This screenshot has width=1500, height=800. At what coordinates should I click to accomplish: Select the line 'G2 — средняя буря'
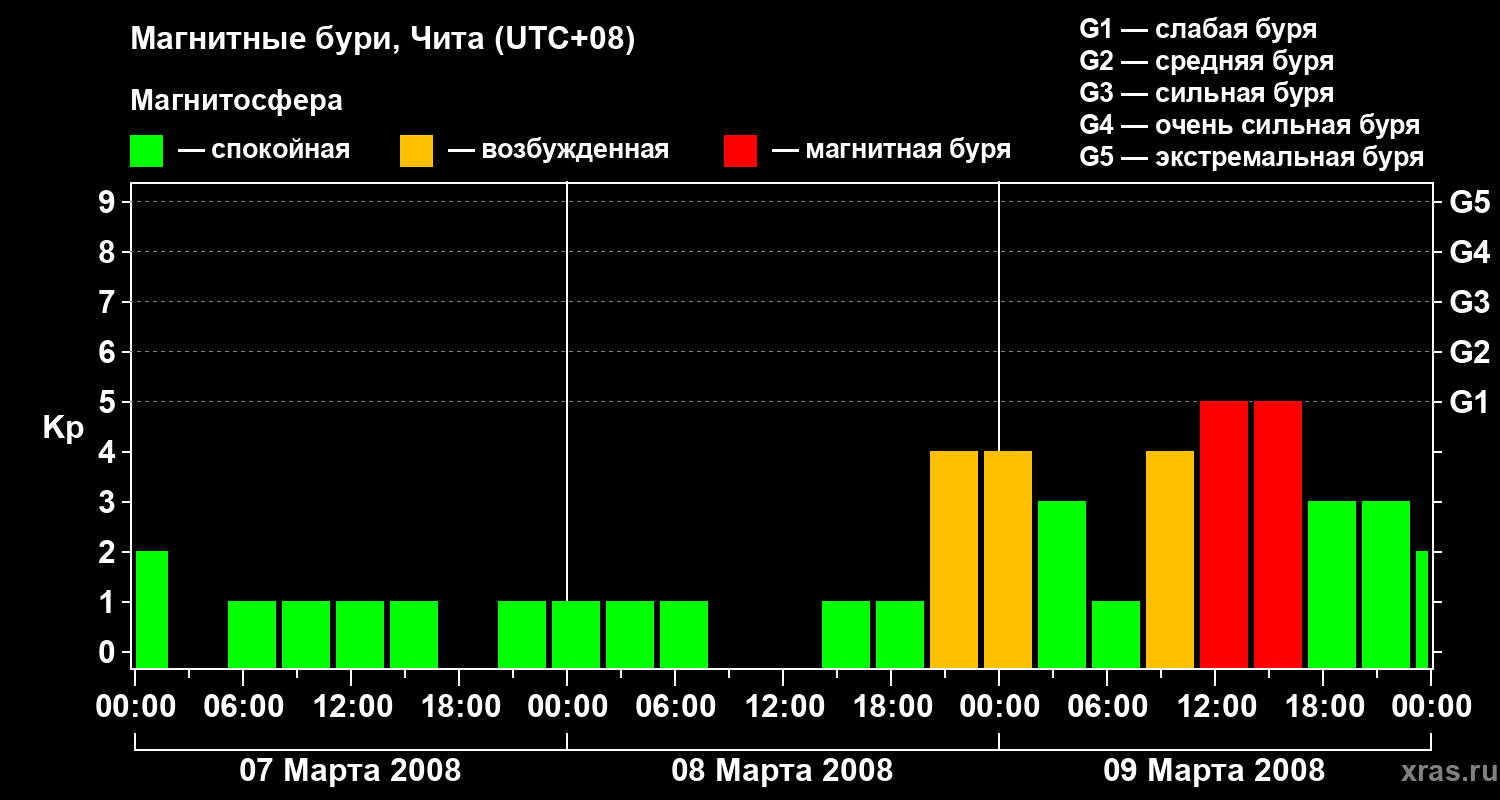(1207, 61)
